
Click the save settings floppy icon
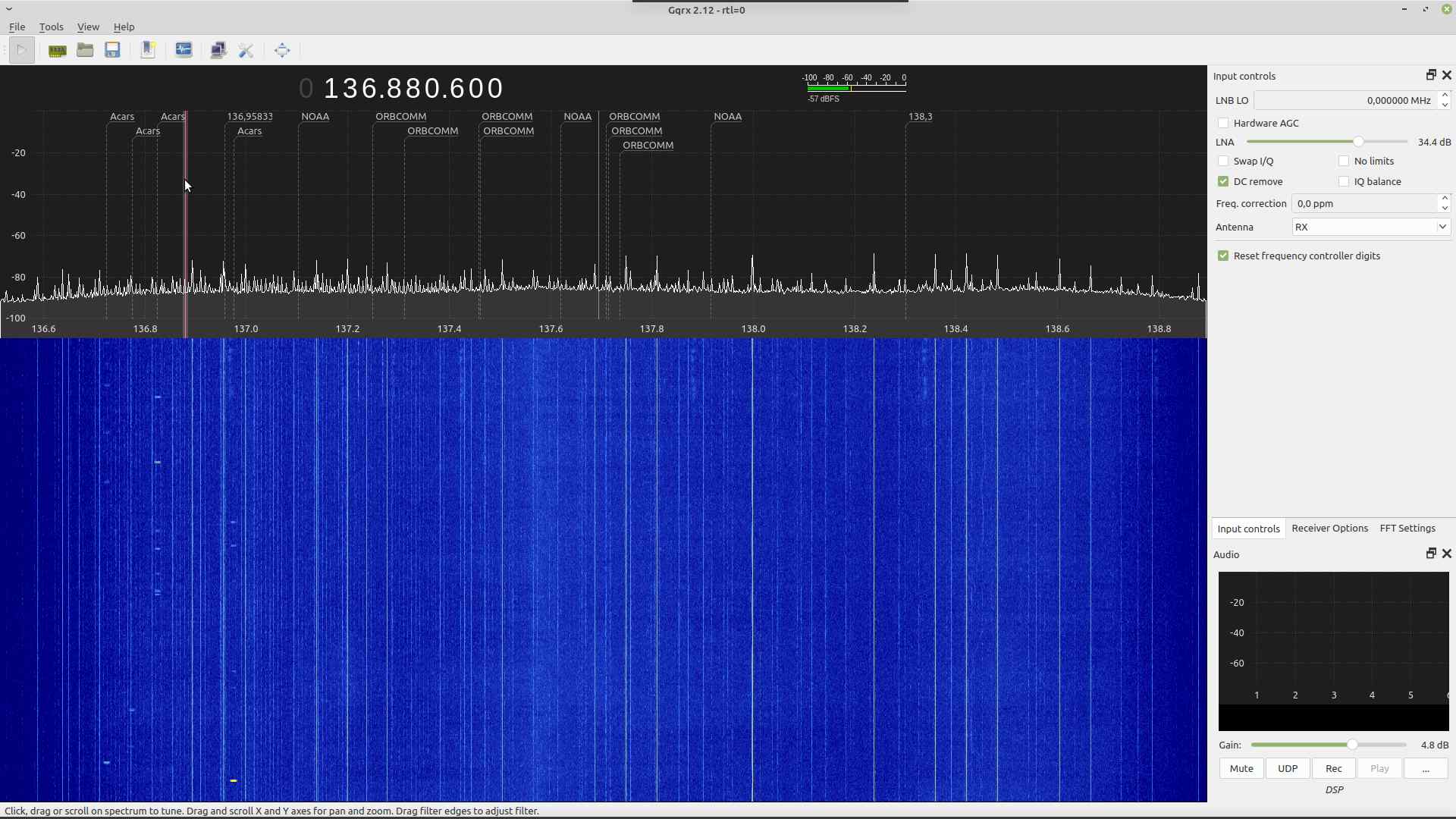click(x=113, y=51)
